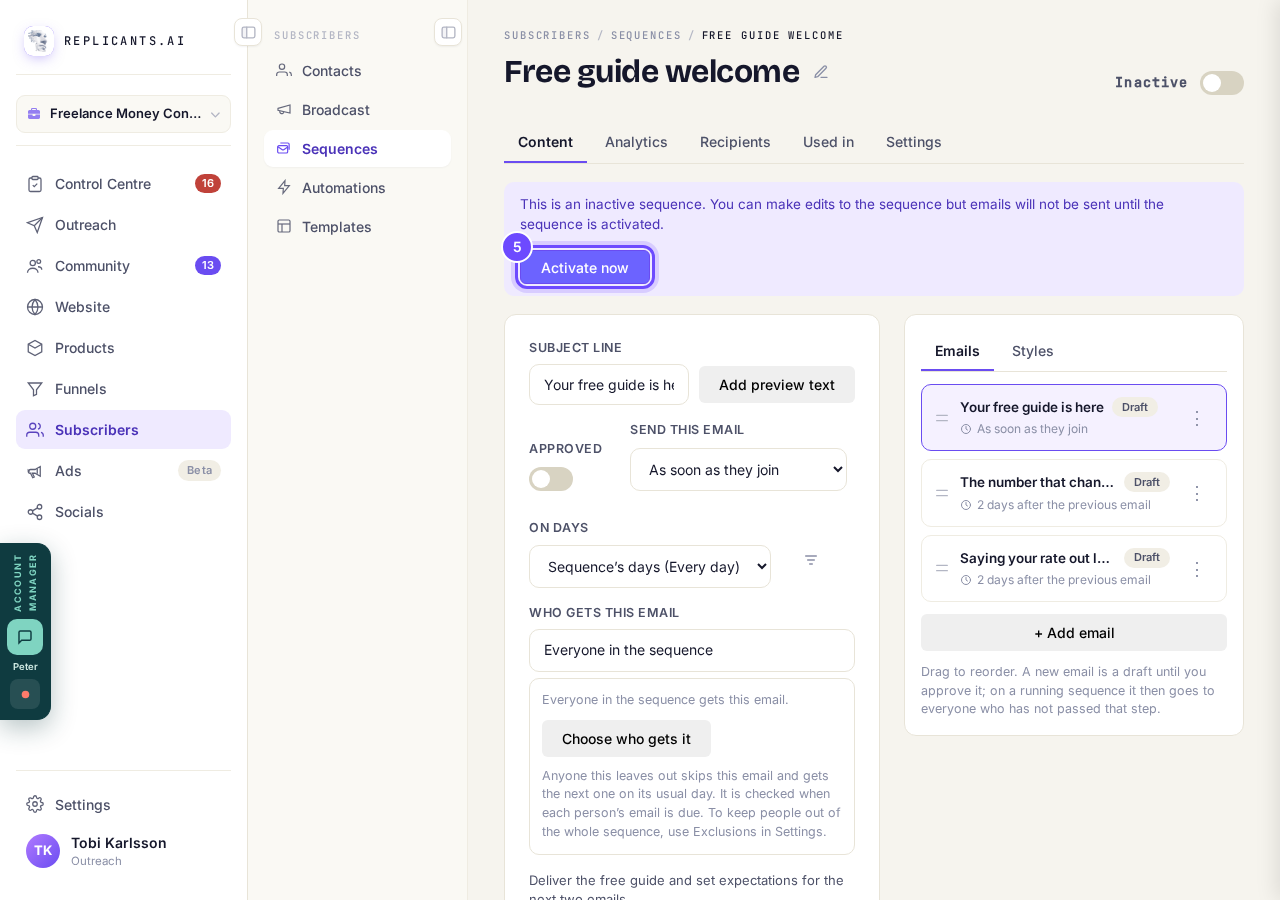Open options menu for 'Your free guide is here'
1280x900 pixels.
point(1196,418)
